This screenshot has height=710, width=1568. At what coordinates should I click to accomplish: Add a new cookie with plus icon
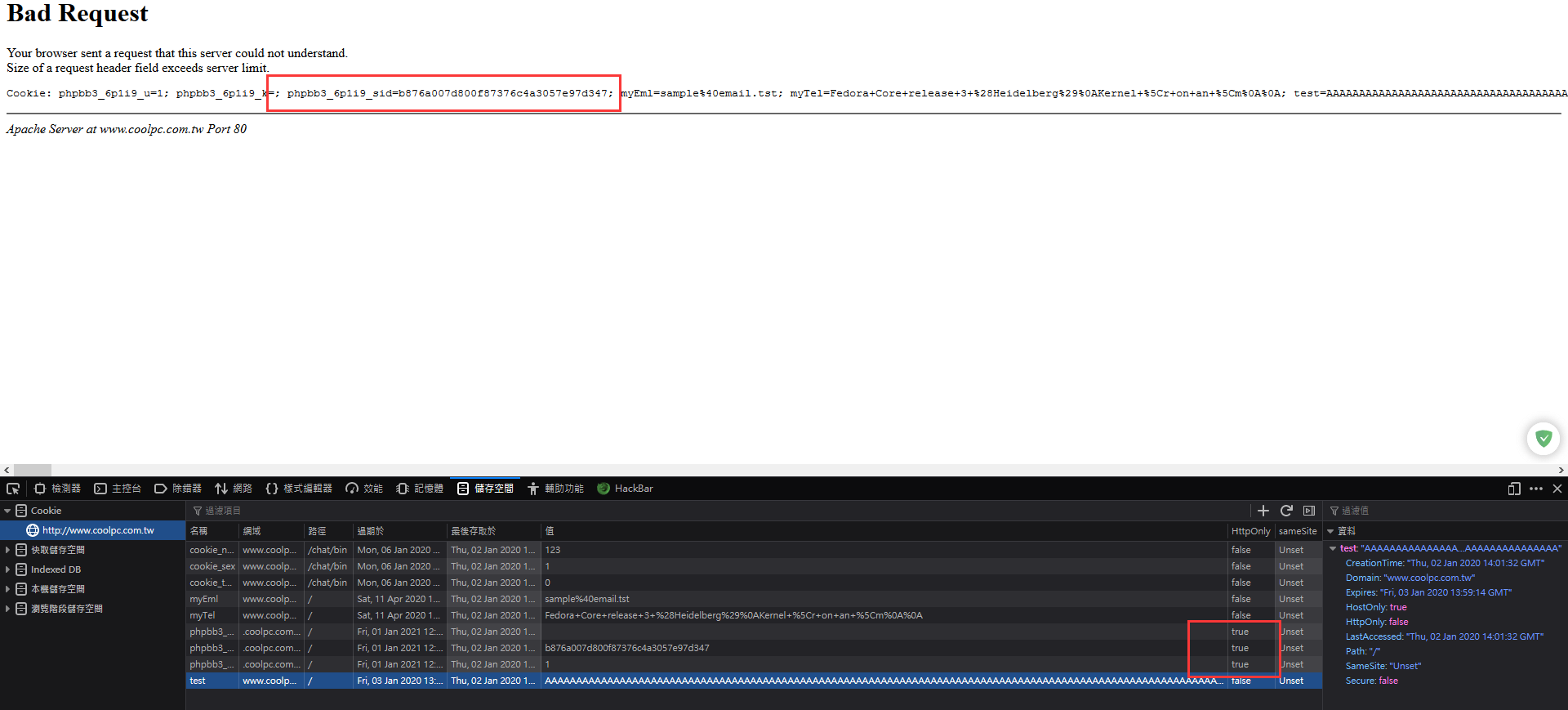1263,511
